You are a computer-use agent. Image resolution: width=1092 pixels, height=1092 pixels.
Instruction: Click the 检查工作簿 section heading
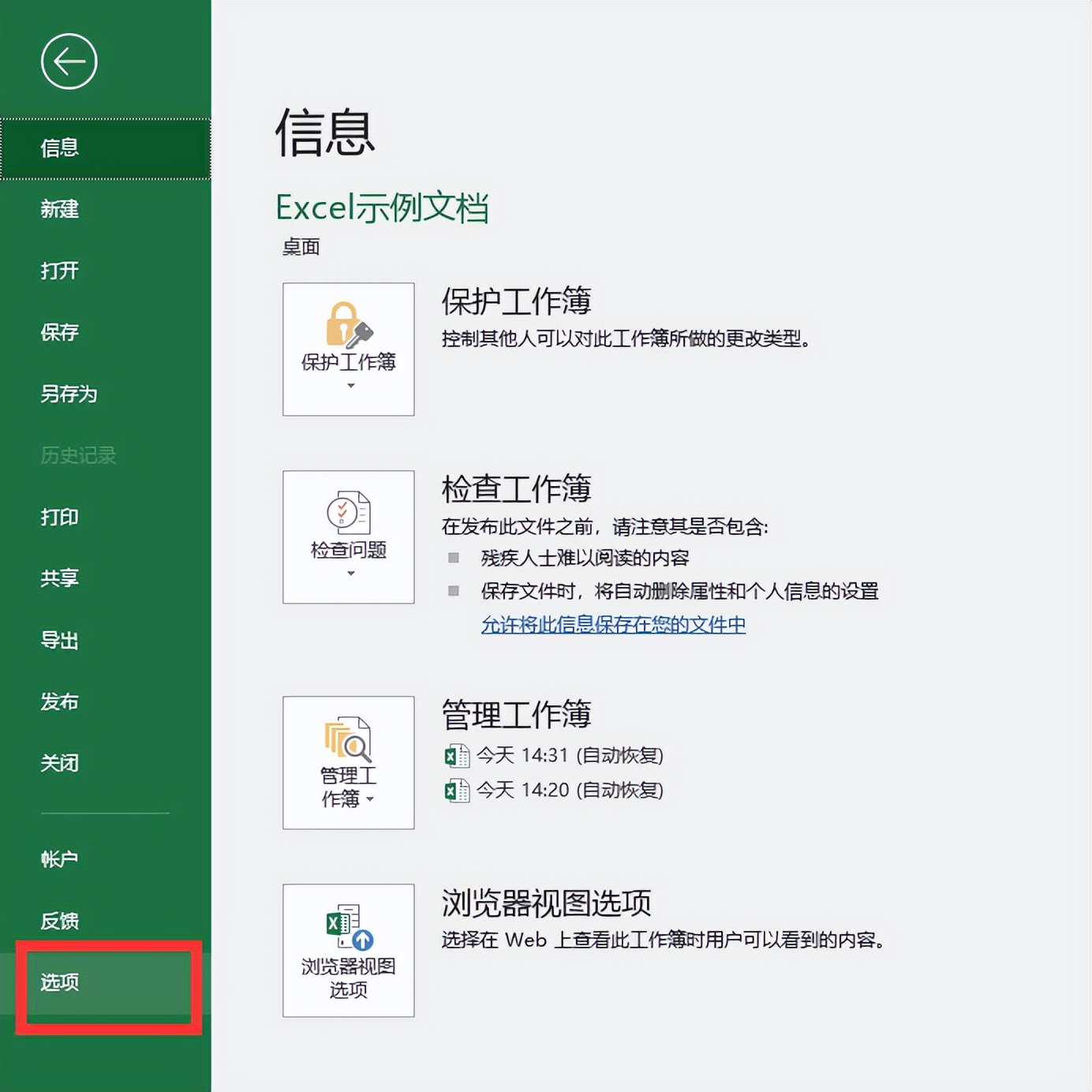[x=517, y=489]
